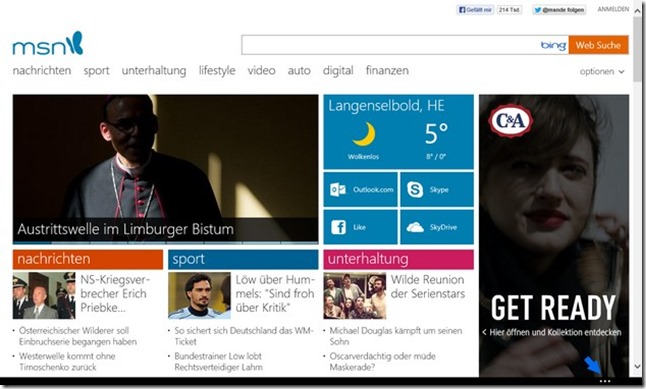This screenshot has height=389, width=646.
Task: Open the nachrichten navigation item
Action: pyautogui.click(x=42, y=70)
